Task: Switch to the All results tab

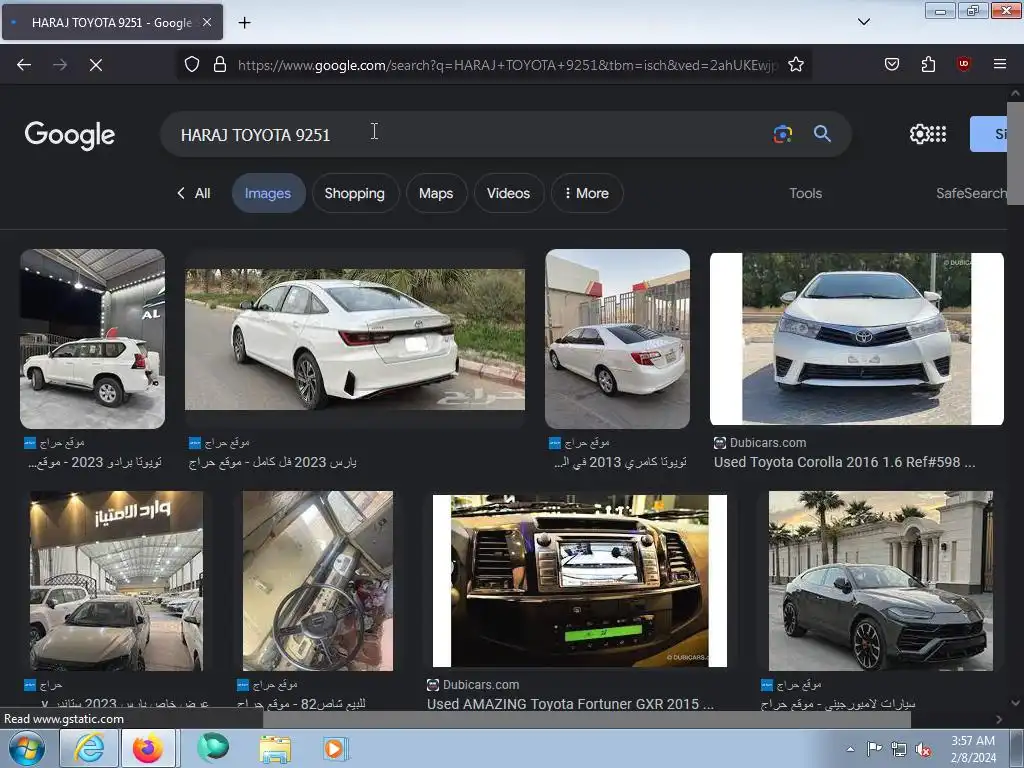Action: (195, 193)
